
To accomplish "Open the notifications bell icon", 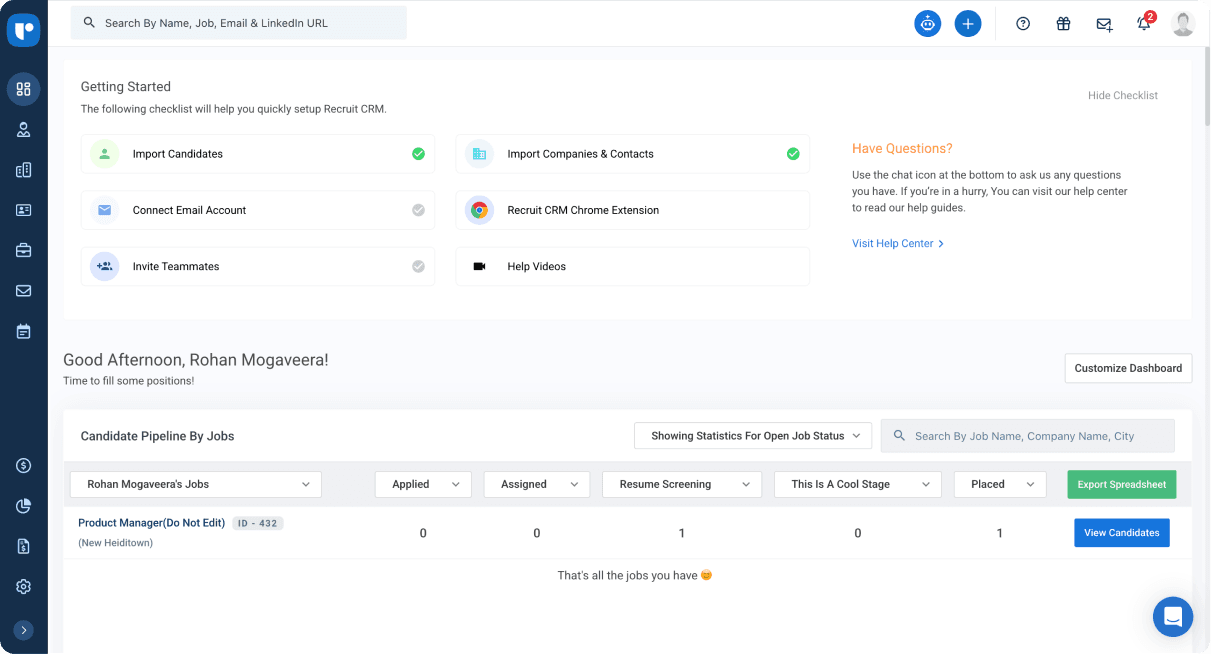I will point(1144,24).
